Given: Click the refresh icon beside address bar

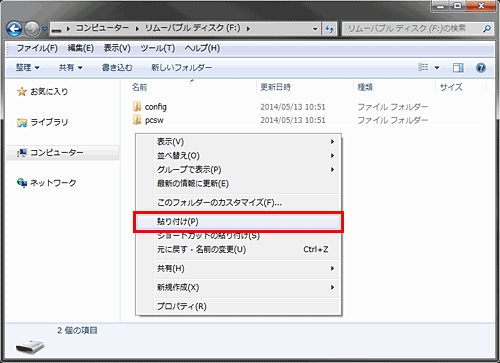Looking at the screenshot, I should (x=330, y=29).
